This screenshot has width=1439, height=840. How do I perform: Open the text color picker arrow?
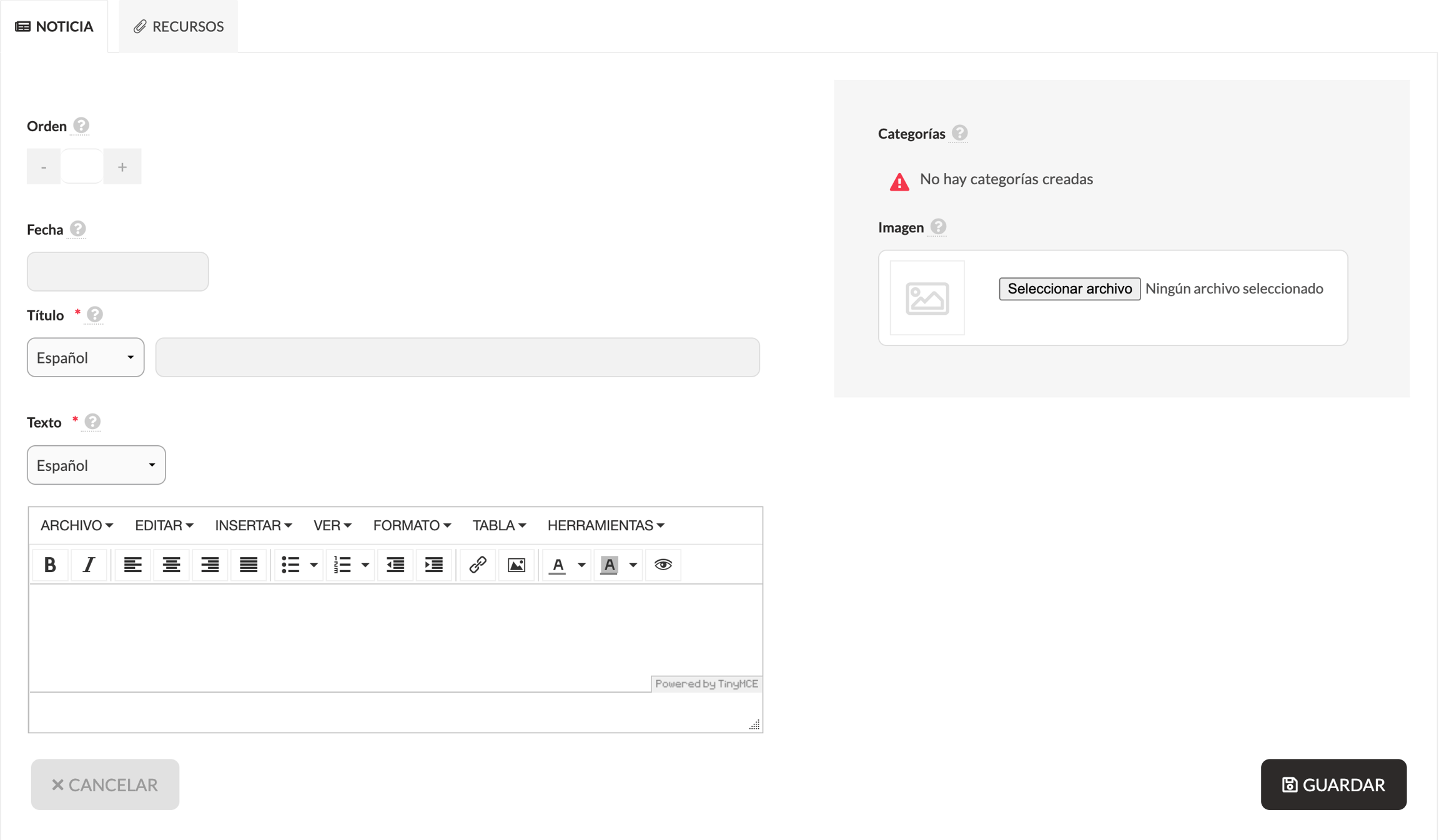[581, 565]
